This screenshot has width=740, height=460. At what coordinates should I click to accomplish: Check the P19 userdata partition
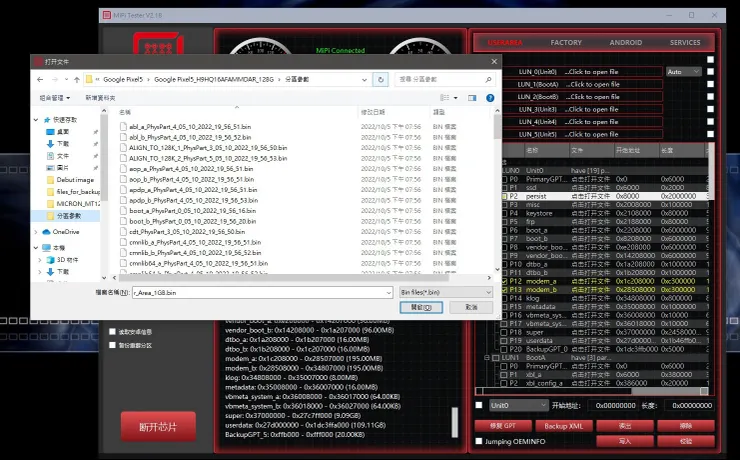[x=505, y=341]
